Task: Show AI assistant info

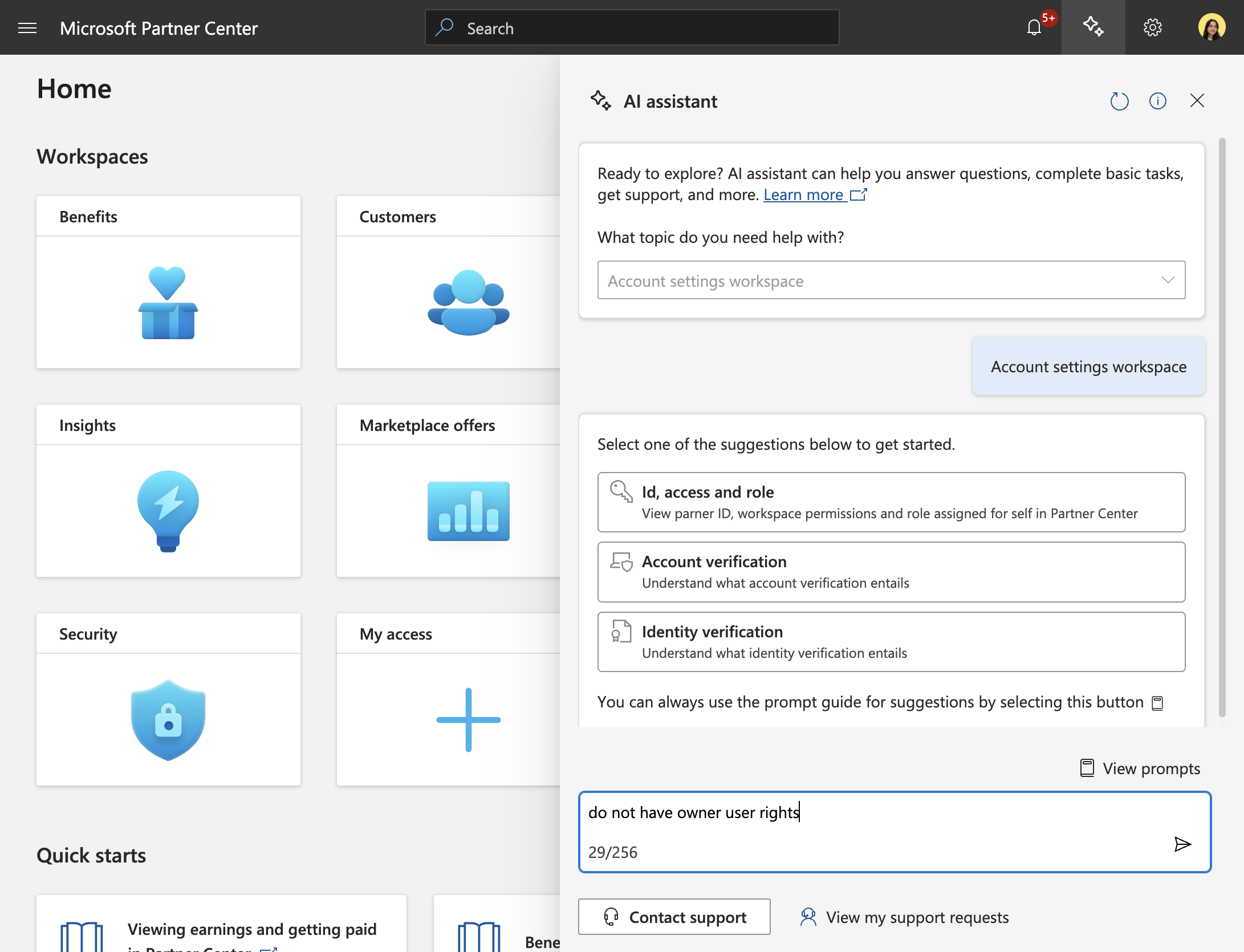Action: pyautogui.click(x=1157, y=101)
